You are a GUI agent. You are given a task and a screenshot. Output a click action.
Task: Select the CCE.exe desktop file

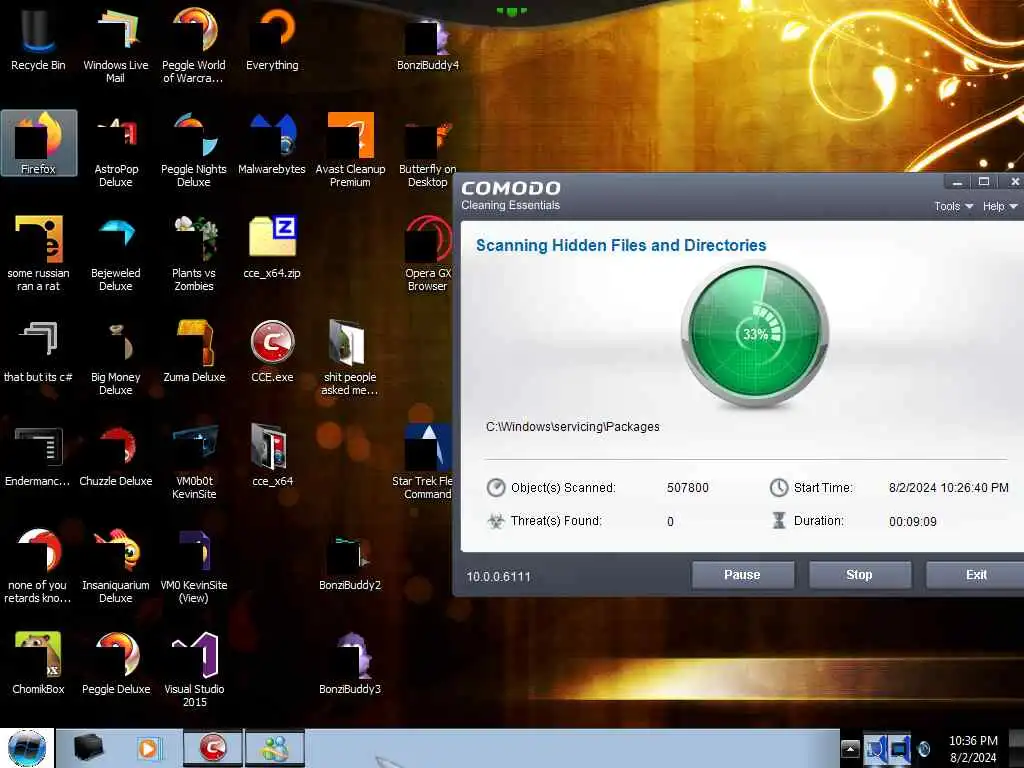[x=272, y=351]
